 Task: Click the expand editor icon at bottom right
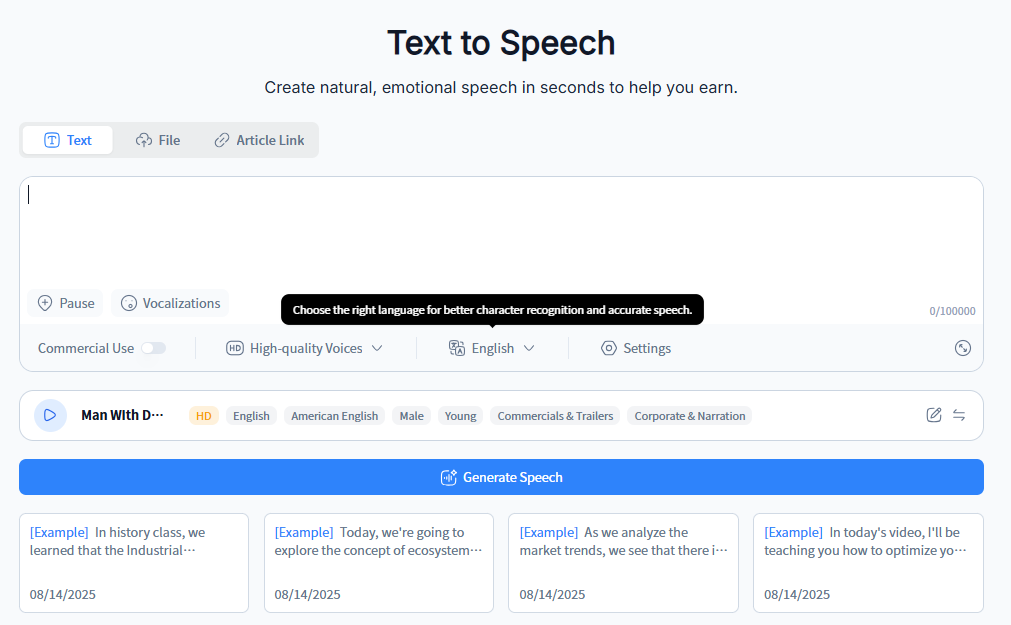[963, 348]
